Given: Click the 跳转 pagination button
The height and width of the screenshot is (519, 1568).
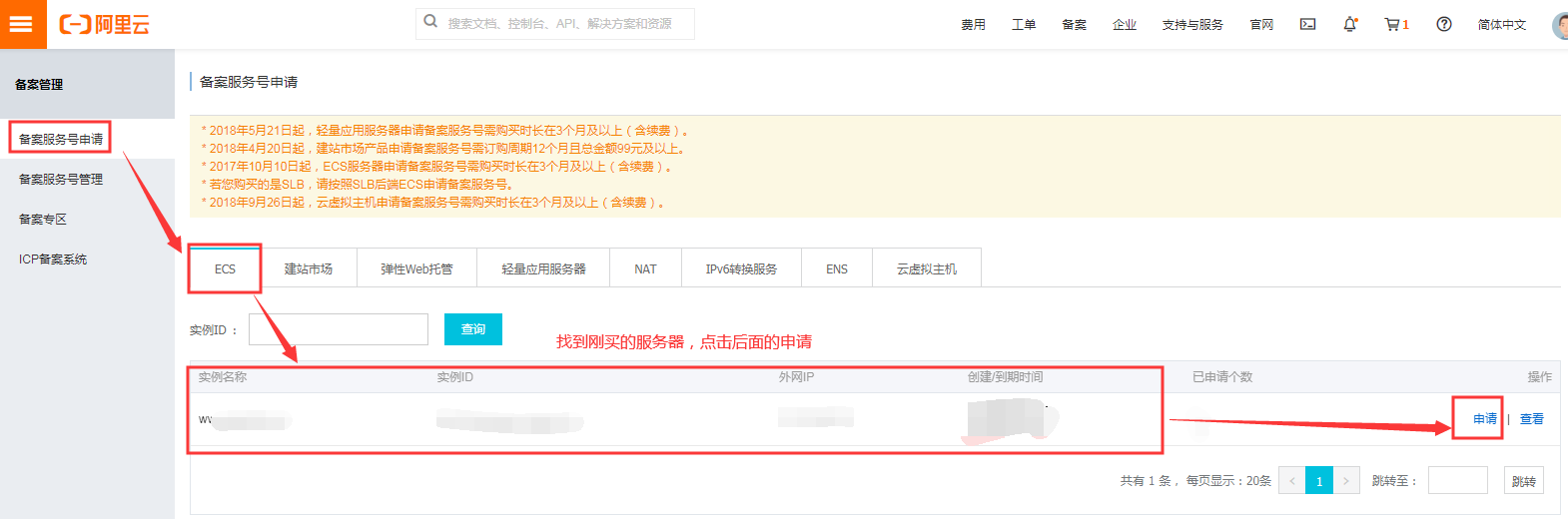Looking at the screenshot, I should pos(1523,481).
